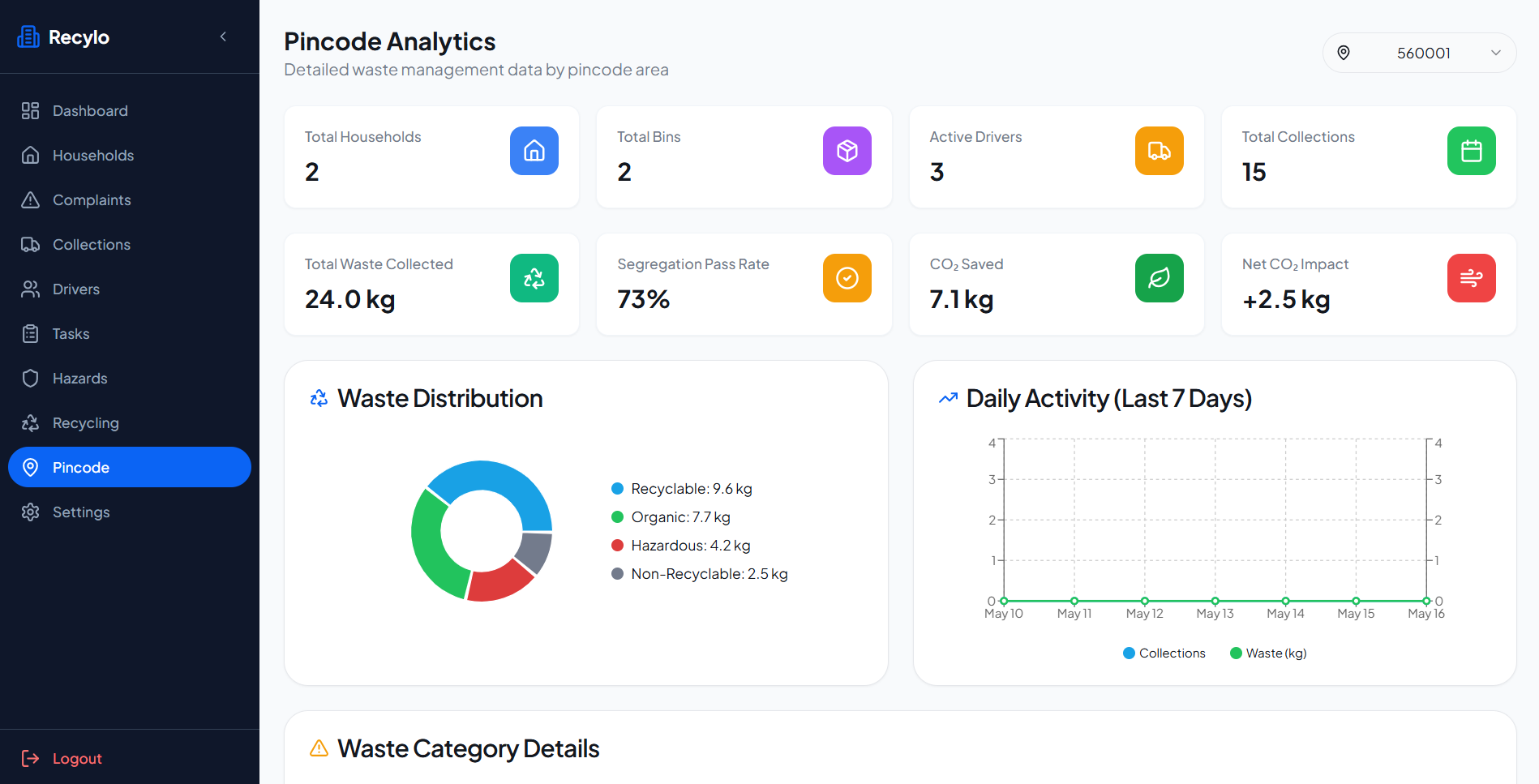Image resolution: width=1539 pixels, height=784 pixels.
Task: Collapse the sidebar with the chevron arrow
Action: point(223,36)
